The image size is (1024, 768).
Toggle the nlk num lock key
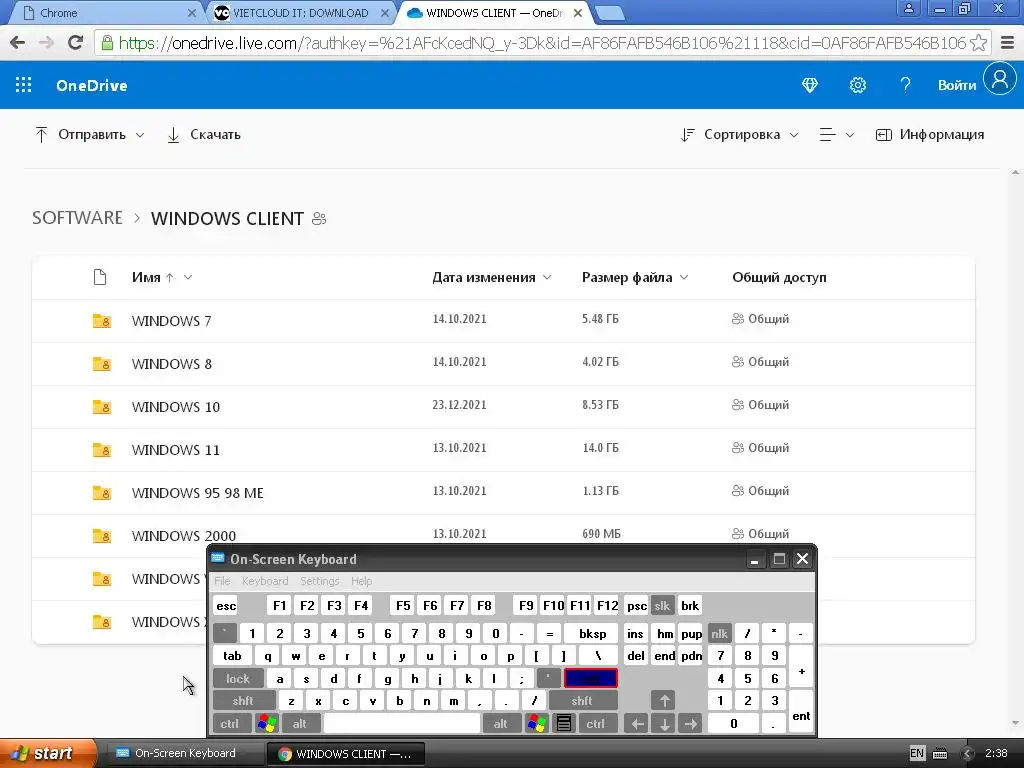tap(719, 633)
